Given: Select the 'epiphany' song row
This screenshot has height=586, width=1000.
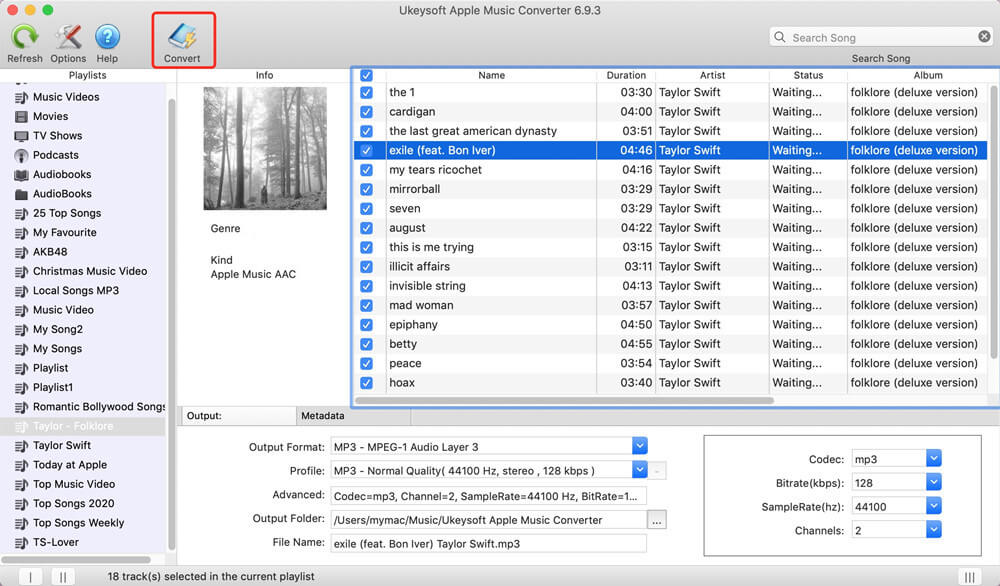Looking at the screenshot, I should tap(670, 325).
